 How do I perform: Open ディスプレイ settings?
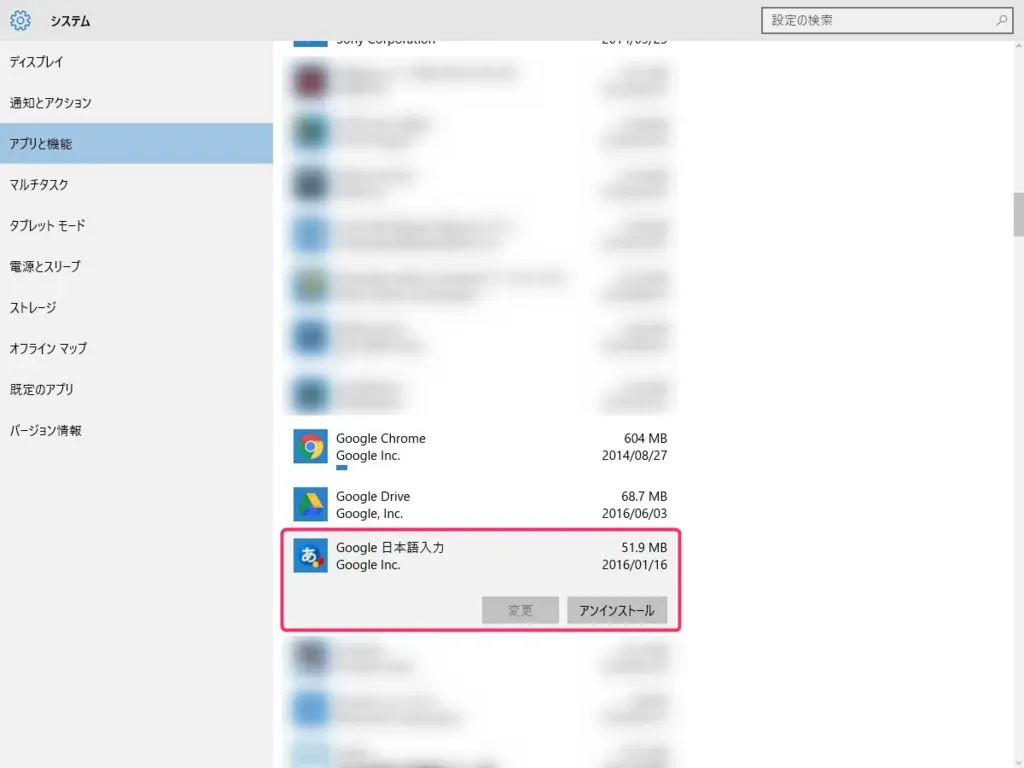point(136,62)
